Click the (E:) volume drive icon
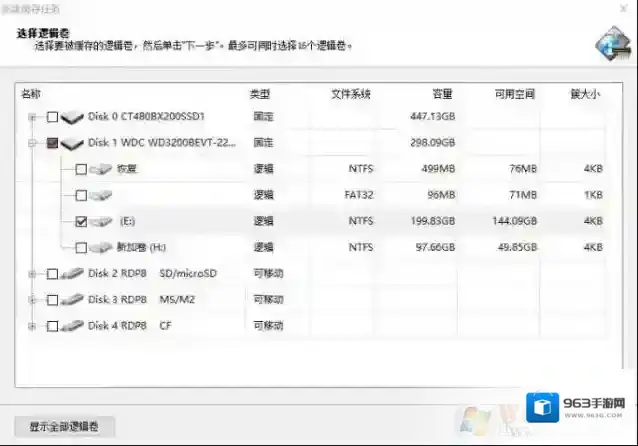 coord(100,221)
